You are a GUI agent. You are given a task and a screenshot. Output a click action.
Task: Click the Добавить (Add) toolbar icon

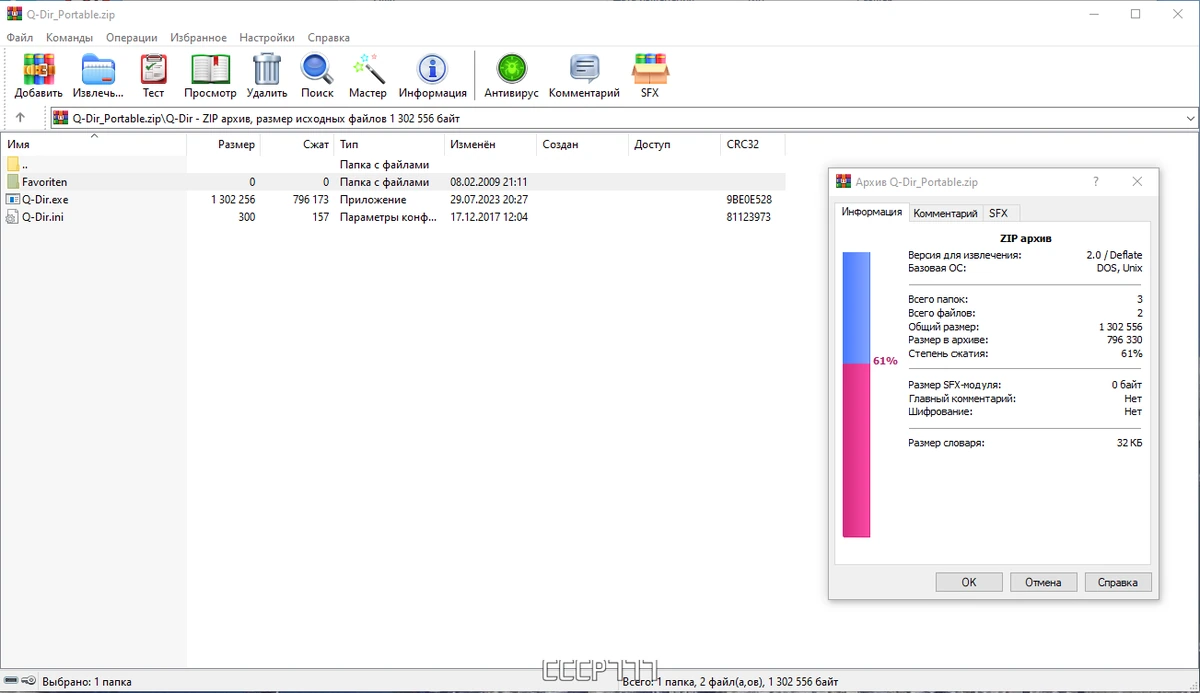tap(38, 70)
